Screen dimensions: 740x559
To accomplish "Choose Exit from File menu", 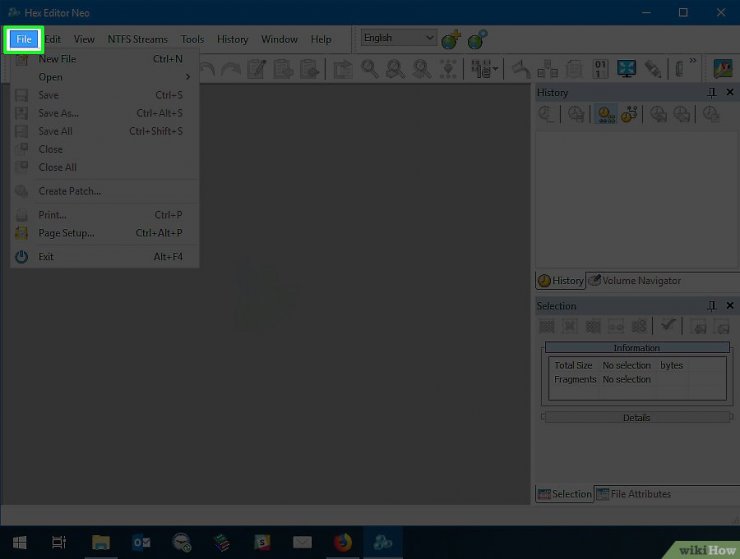I will coord(104,257).
